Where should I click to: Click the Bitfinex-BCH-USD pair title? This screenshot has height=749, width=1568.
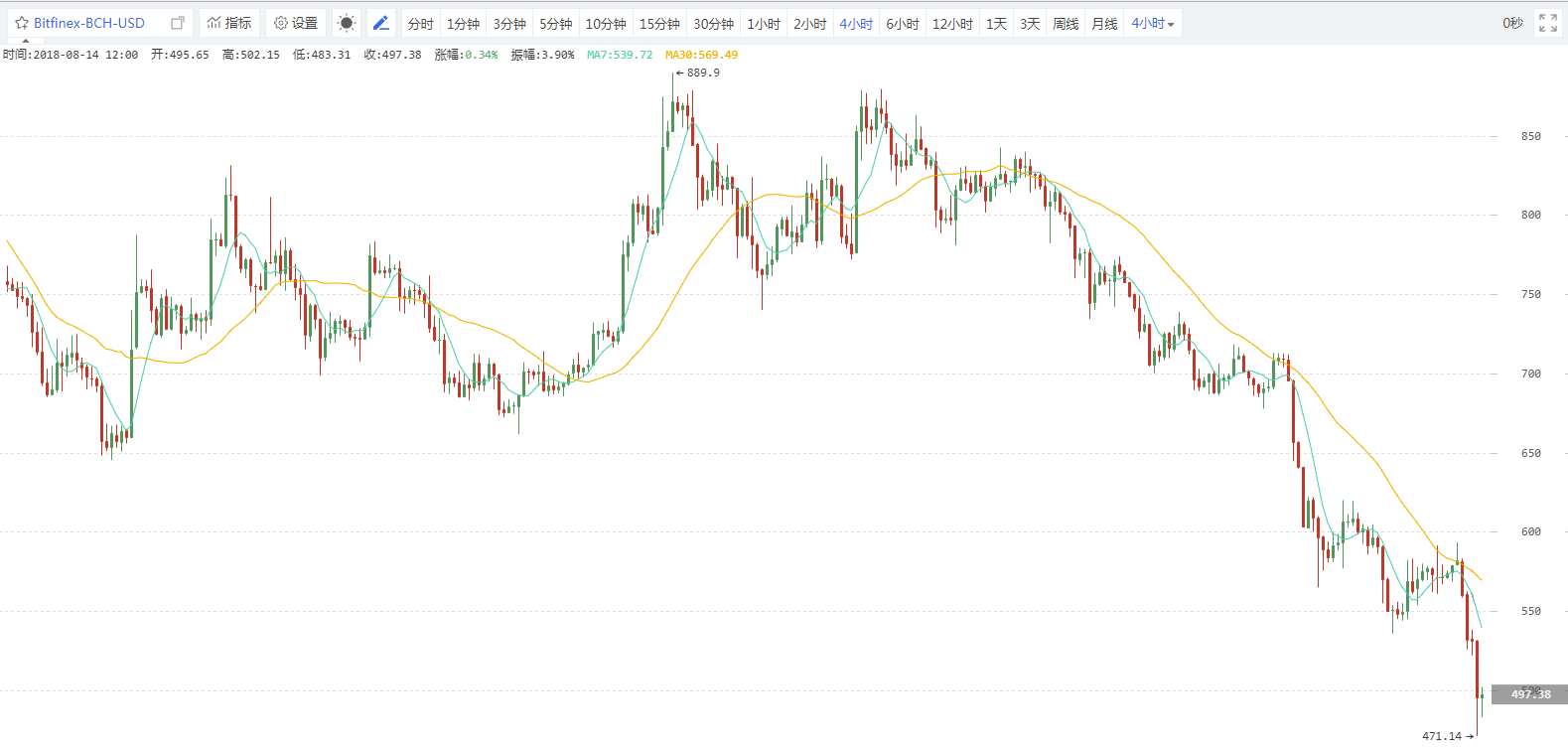coord(88,23)
